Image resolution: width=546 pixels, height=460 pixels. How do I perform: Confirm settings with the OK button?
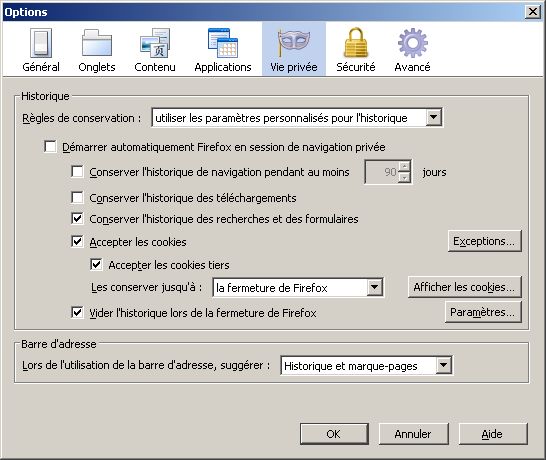pyautogui.click(x=334, y=434)
